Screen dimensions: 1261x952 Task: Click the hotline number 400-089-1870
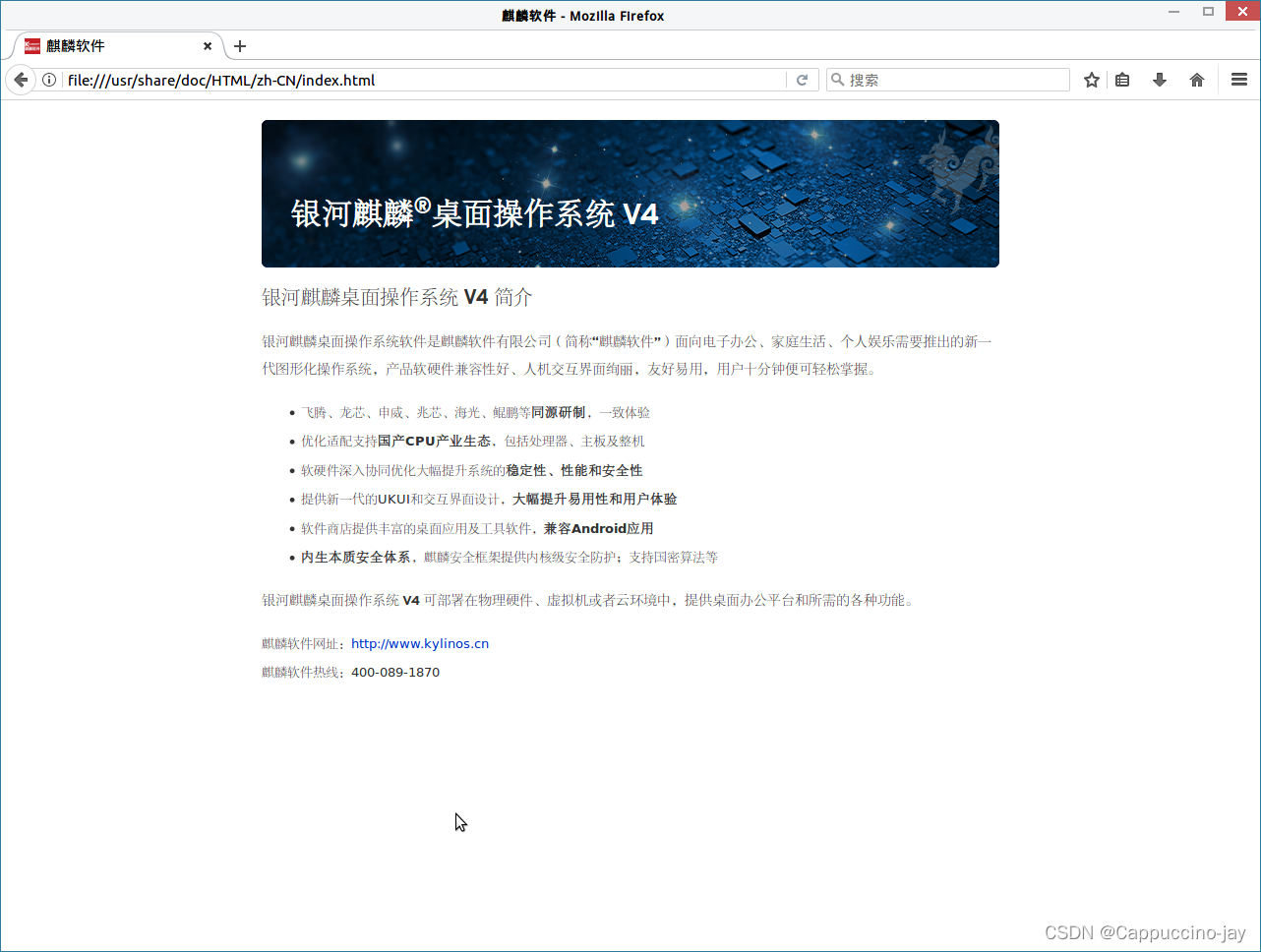[395, 673]
